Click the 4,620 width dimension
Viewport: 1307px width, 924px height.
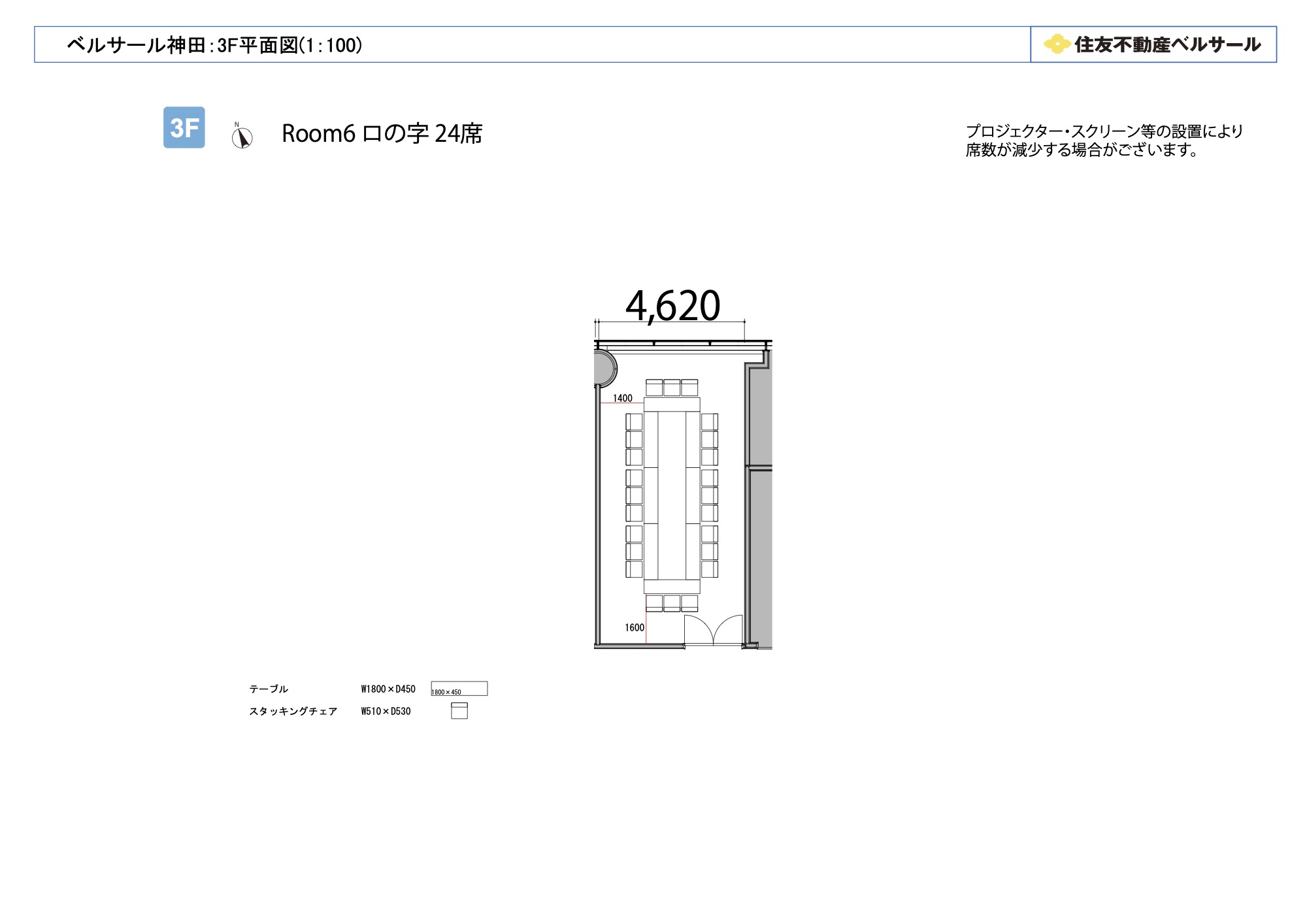click(x=672, y=306)
